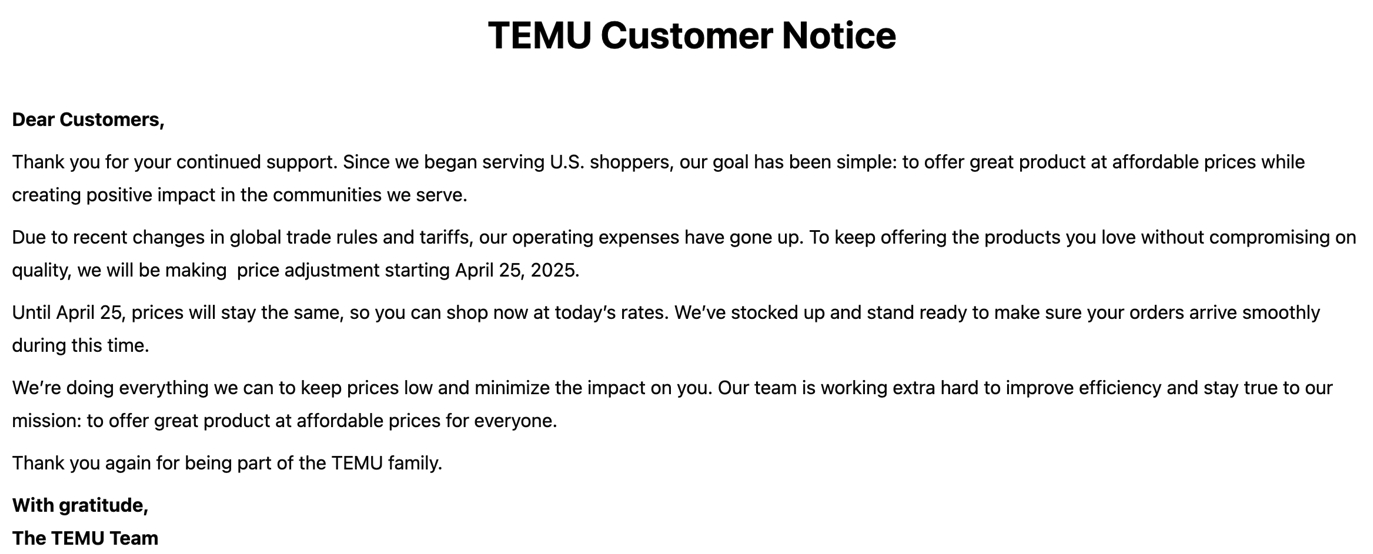The image size is (1373, 554).
Task: Click the words 'We've stocked up'
Action: point(750,313)
